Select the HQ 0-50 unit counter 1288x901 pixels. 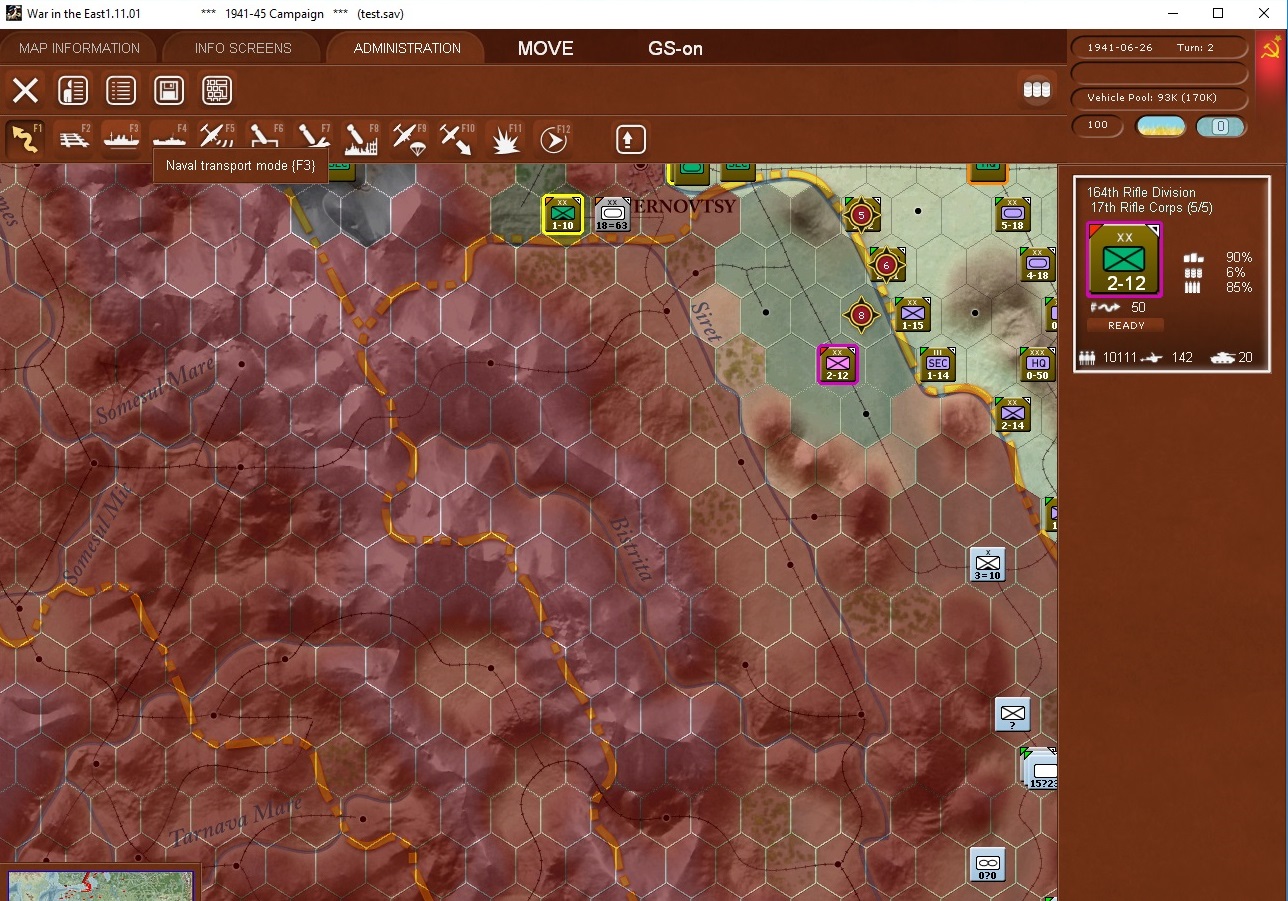tap(1037, 365)
